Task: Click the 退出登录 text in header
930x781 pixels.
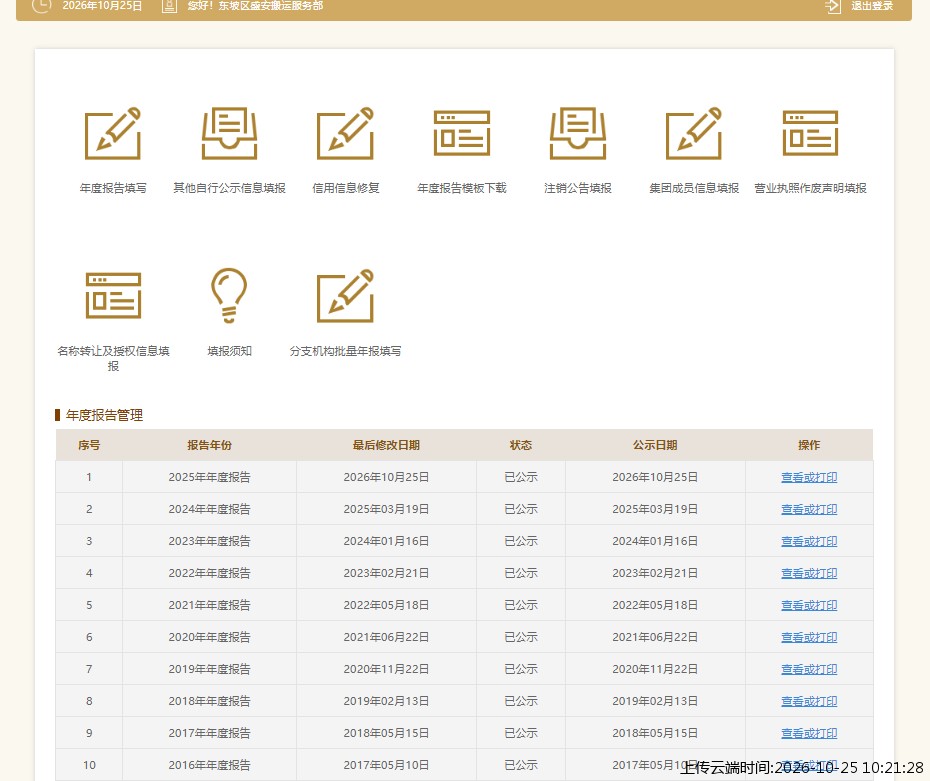Action: coord(872,6)
